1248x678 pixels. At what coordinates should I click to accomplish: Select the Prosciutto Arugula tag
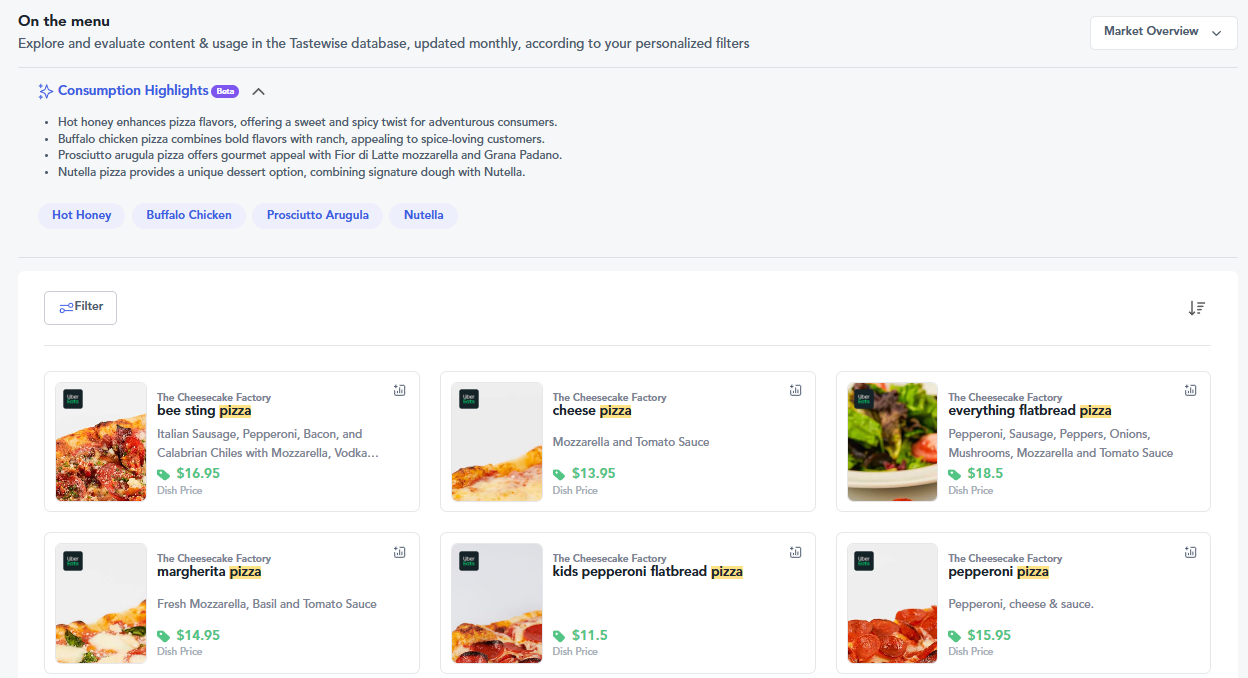pos(317,215)
